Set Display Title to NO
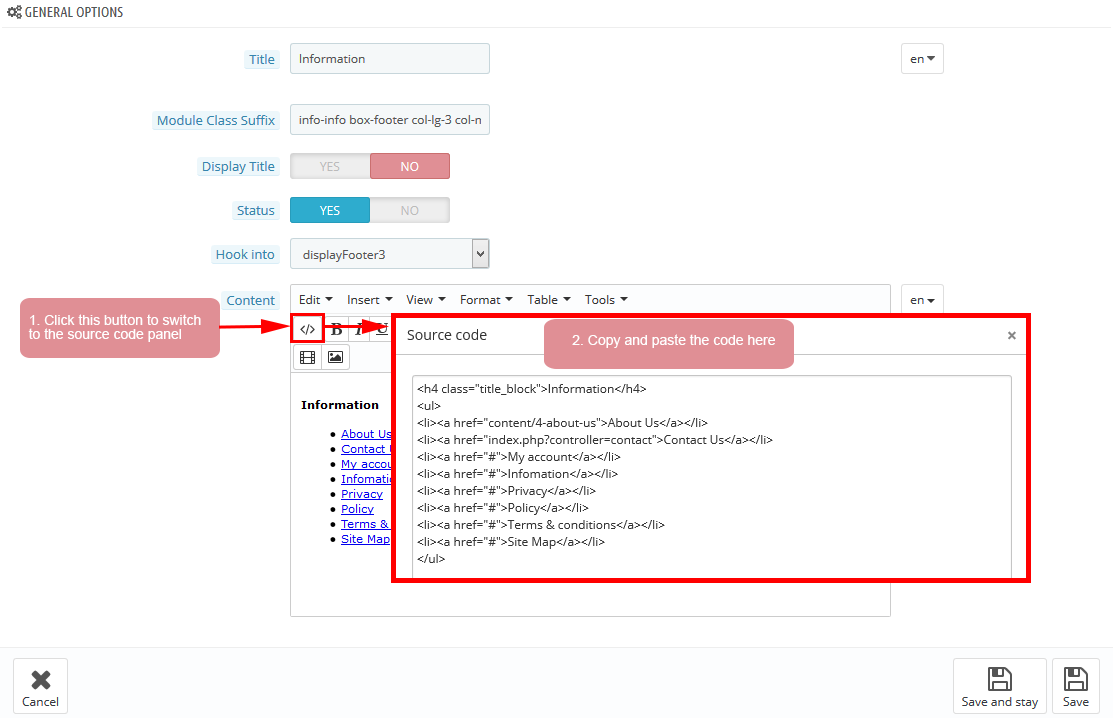1113x718 pixels. pyautogui.click(x=410, y=166)
